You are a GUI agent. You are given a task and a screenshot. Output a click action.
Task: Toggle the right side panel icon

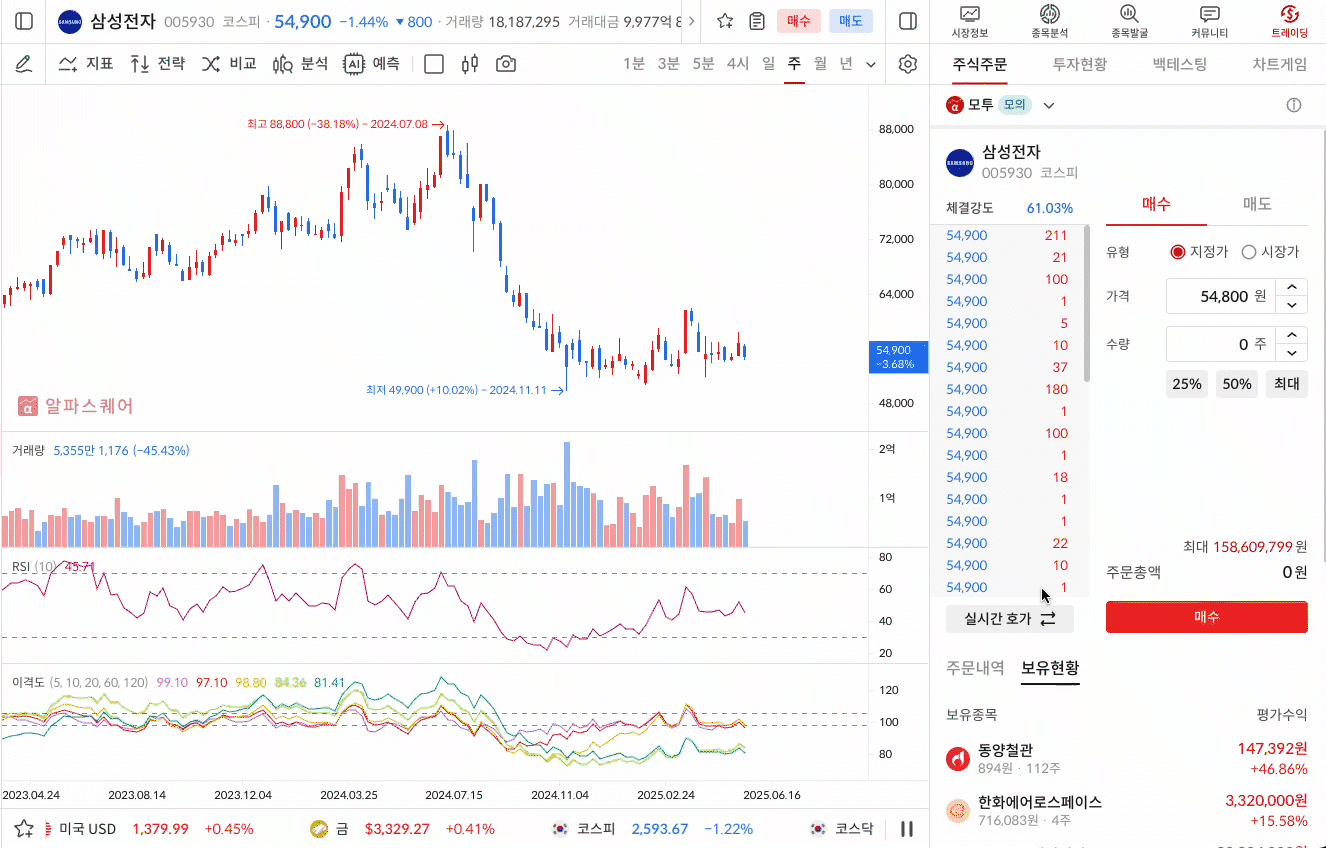tap(908, 21)
